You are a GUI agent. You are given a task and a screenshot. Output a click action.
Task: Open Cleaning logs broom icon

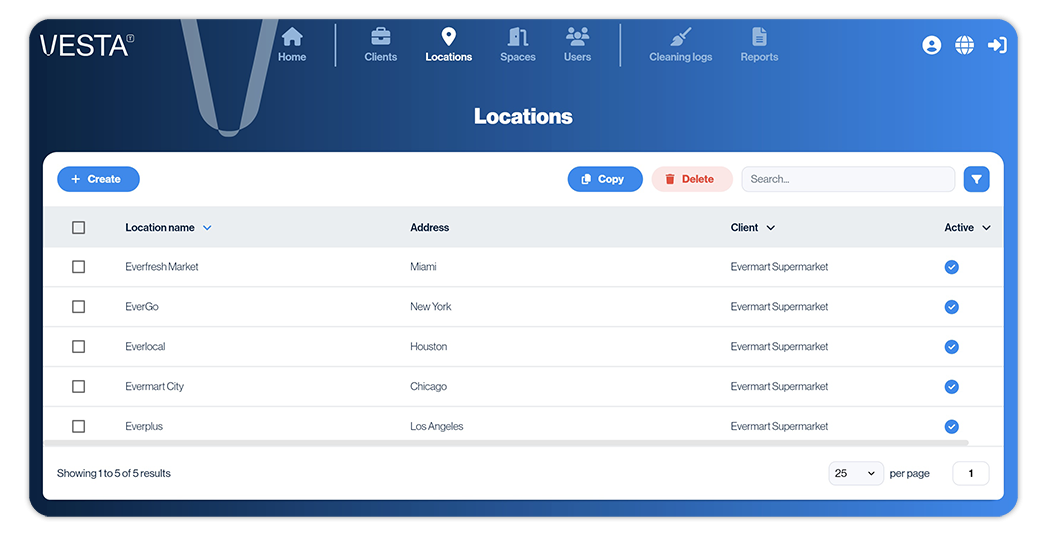tap(681, 38)
